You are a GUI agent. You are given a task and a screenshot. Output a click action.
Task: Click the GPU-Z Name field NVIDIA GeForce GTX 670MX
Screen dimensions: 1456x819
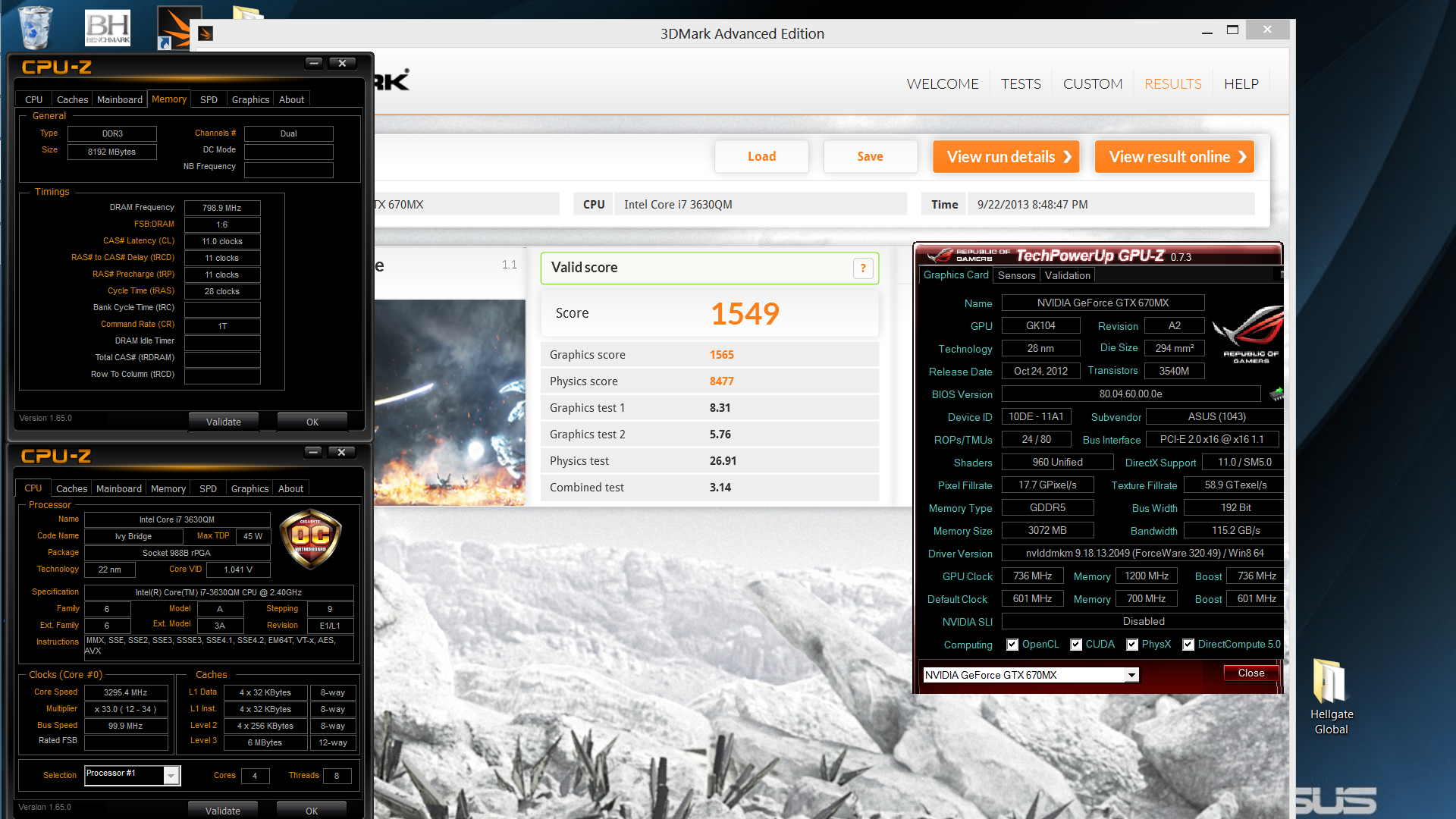(x=1103, y=303)
